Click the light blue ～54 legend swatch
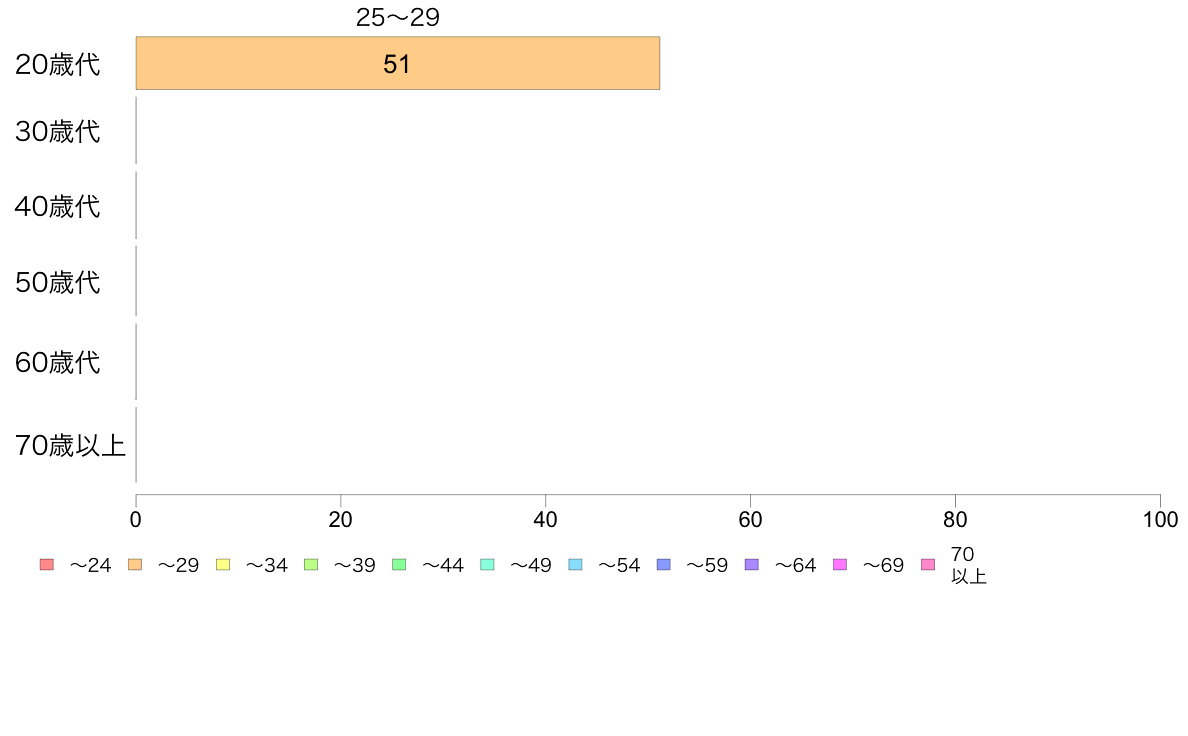The width and height of the screenshot is (1188, 736). coord(575,565)
